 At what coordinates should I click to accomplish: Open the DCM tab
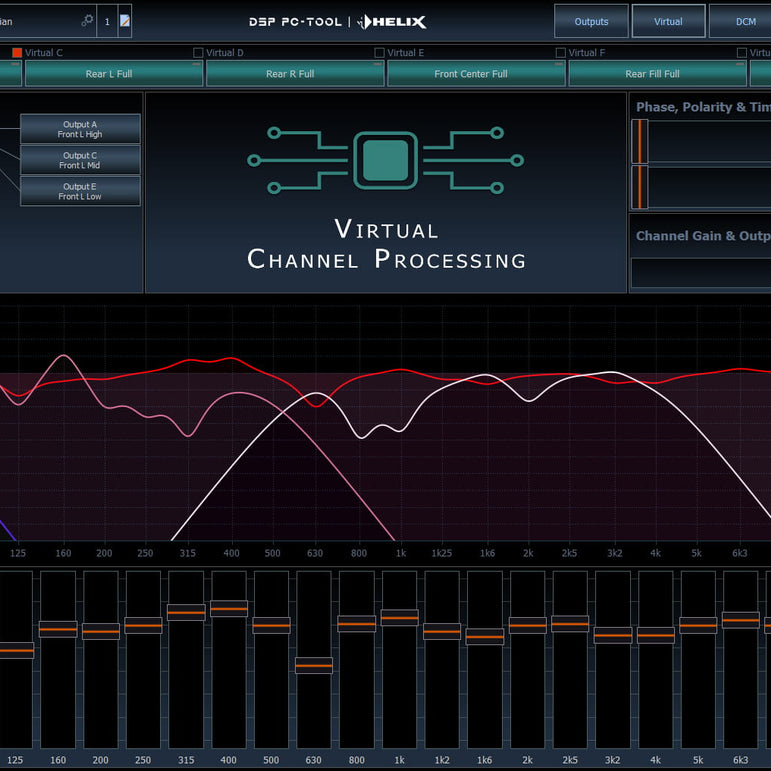pyautogui.click(x=745, y=21)
